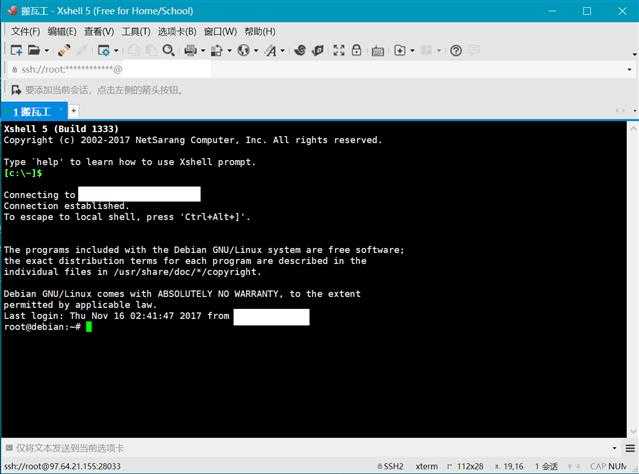Click the Font icon
639x474 pixels.
click(x=271, y=51)
